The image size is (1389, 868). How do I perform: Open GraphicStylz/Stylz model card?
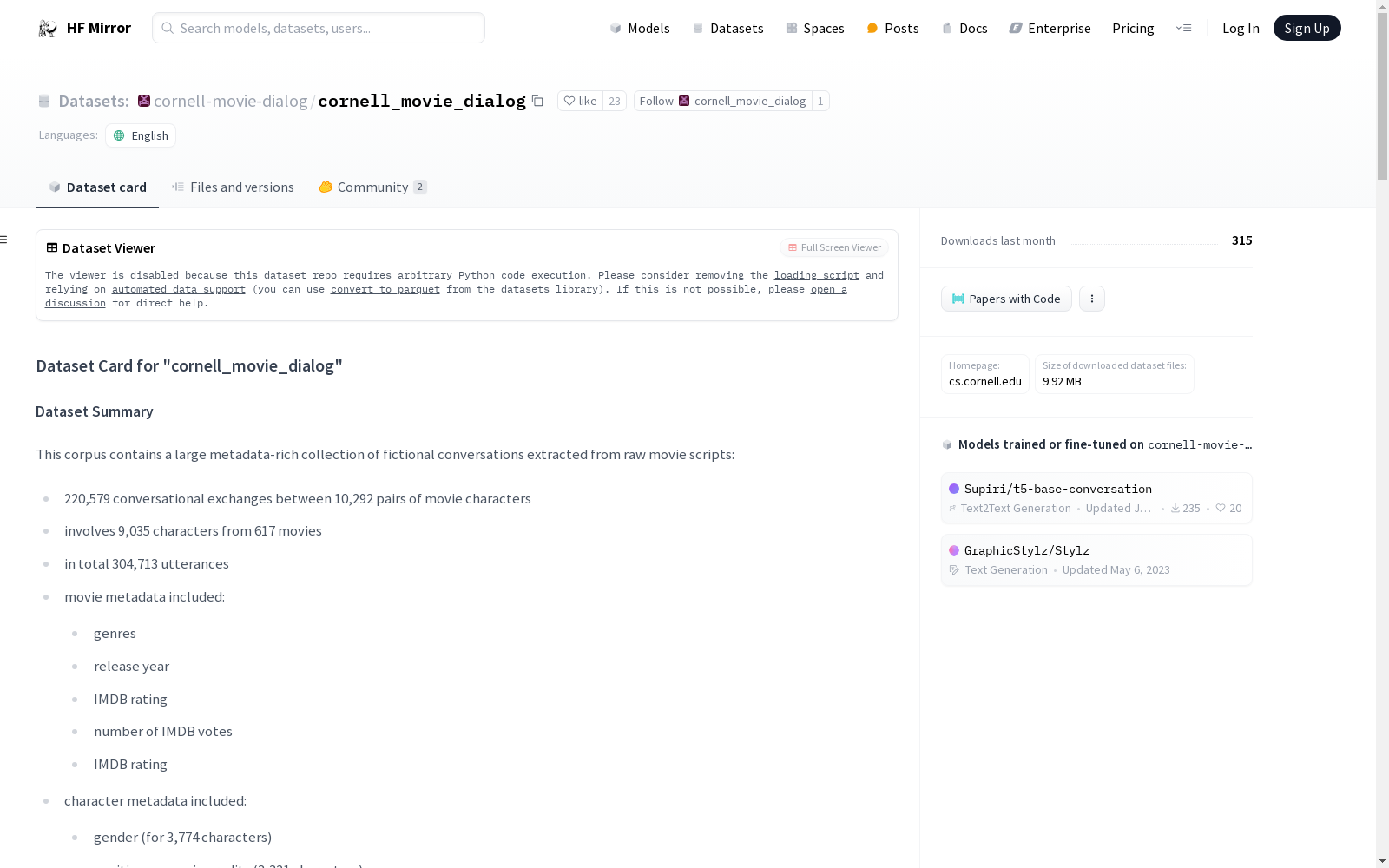(1096, 560)
